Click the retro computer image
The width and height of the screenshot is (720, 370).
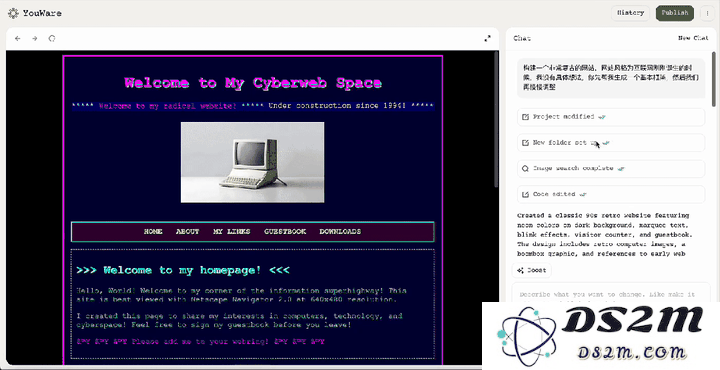pos(253,162)
